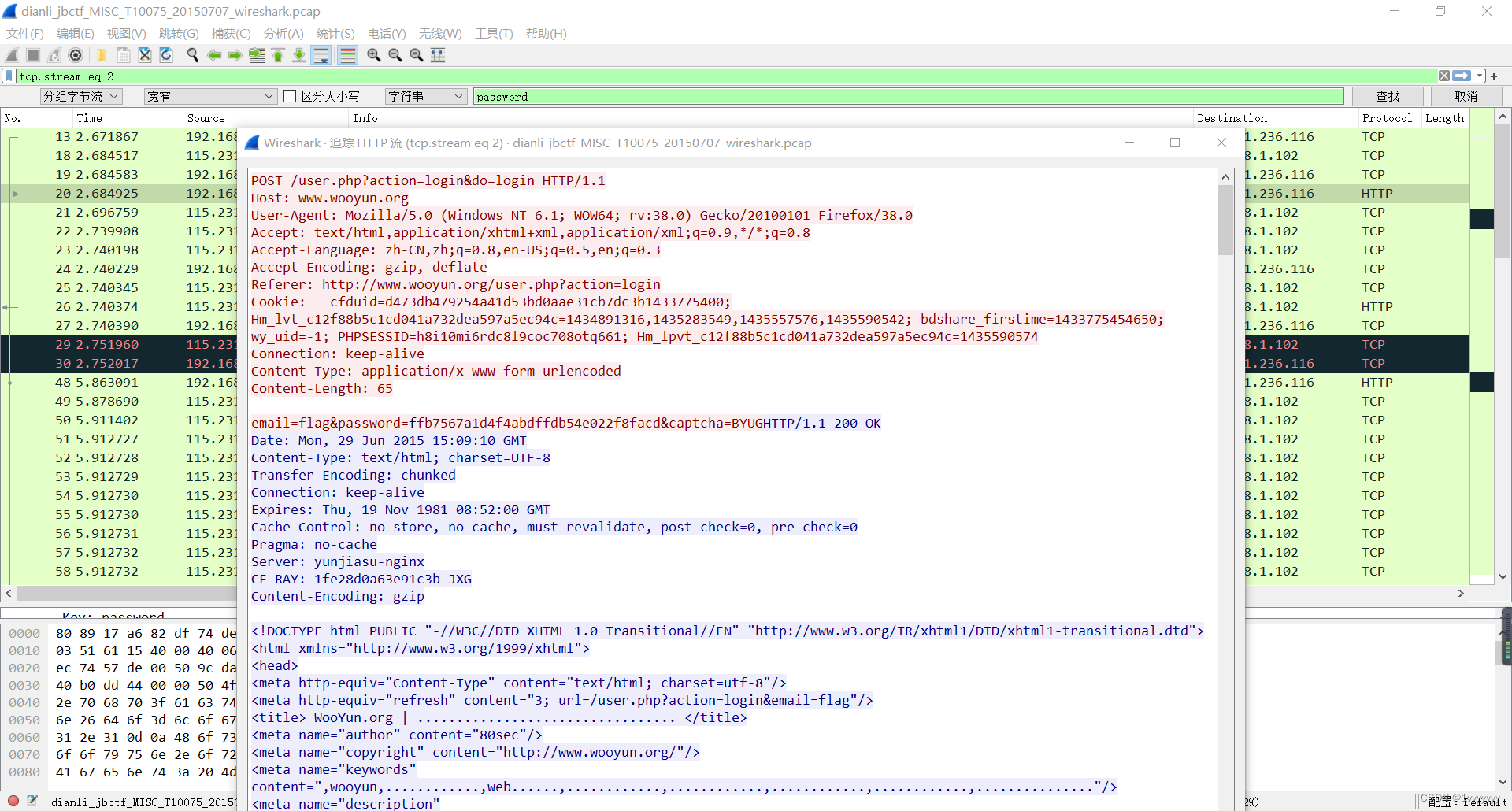Click the 配置: Default profile in status bar
The image size is (1512, 811).
(x=1468, y=802)
